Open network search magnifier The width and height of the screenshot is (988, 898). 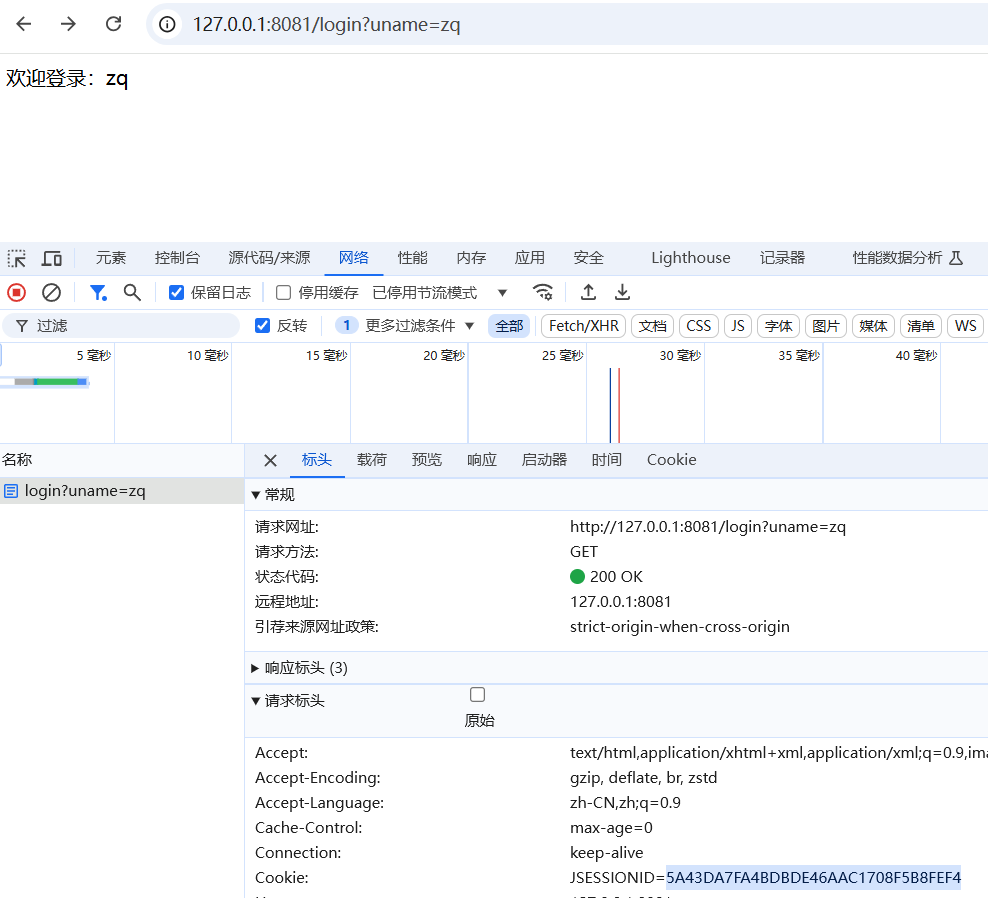(x=132, y=292)
